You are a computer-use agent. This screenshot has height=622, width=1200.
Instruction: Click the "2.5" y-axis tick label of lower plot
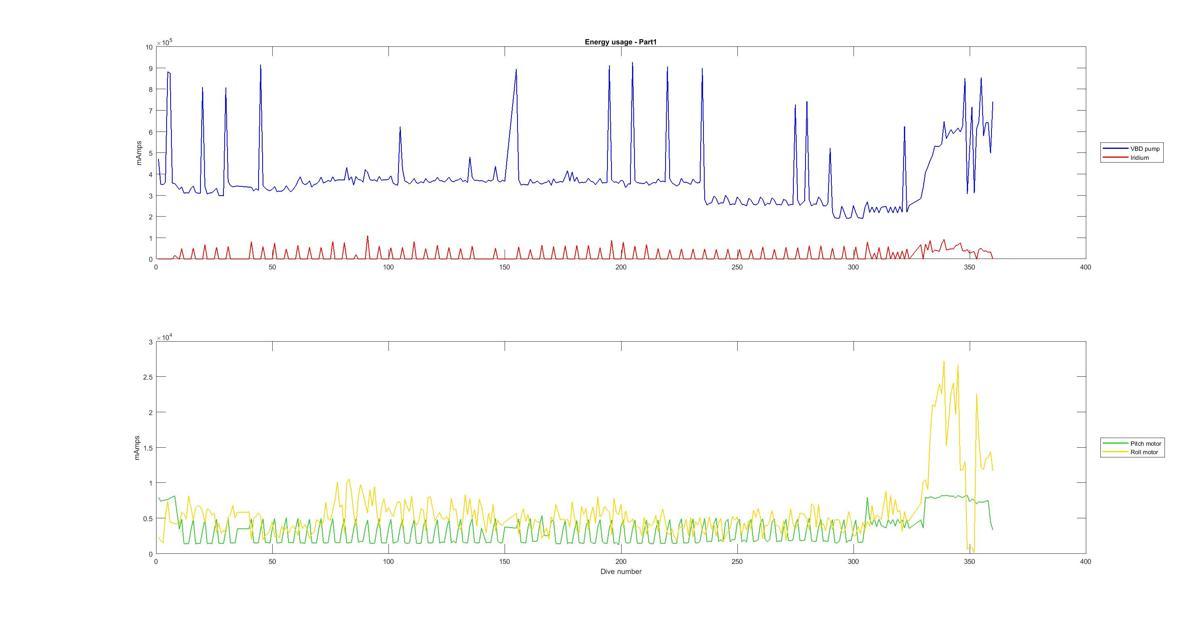pos(148,377)
